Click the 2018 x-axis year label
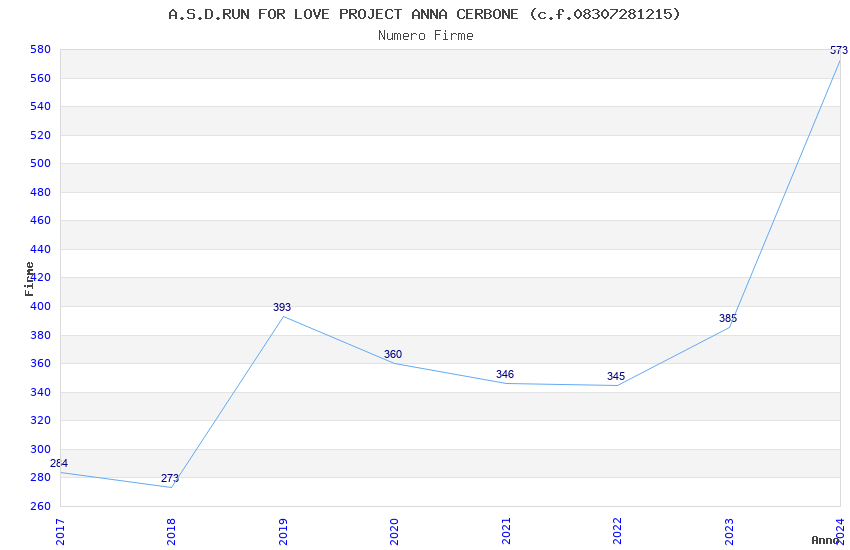The image size is (850, 550). (x=171, y=532)
